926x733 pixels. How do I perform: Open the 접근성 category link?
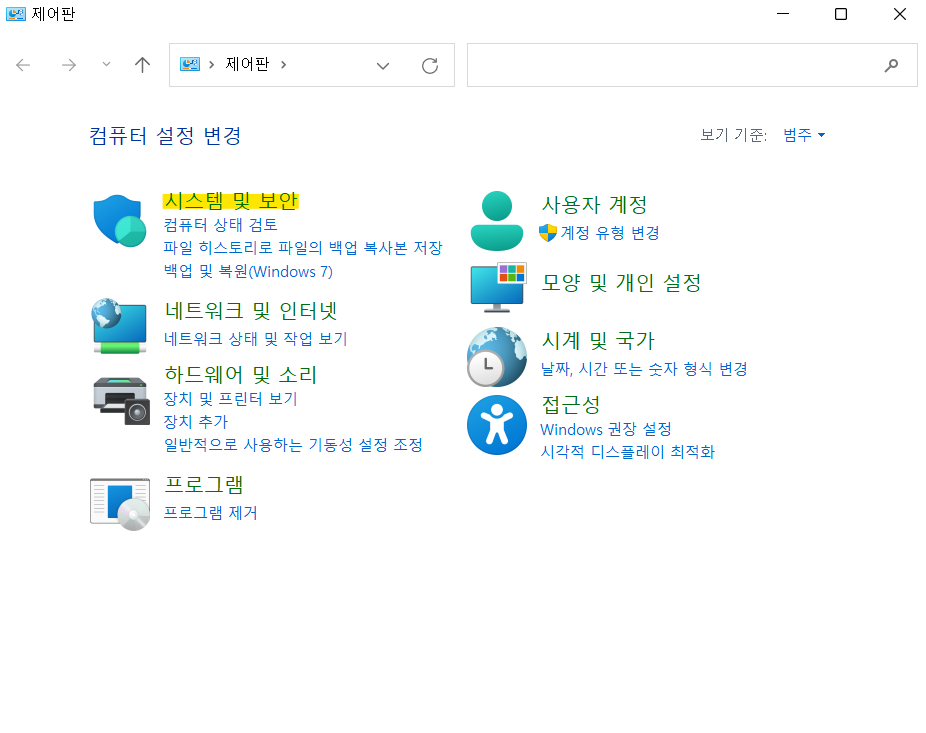point(571,405)
